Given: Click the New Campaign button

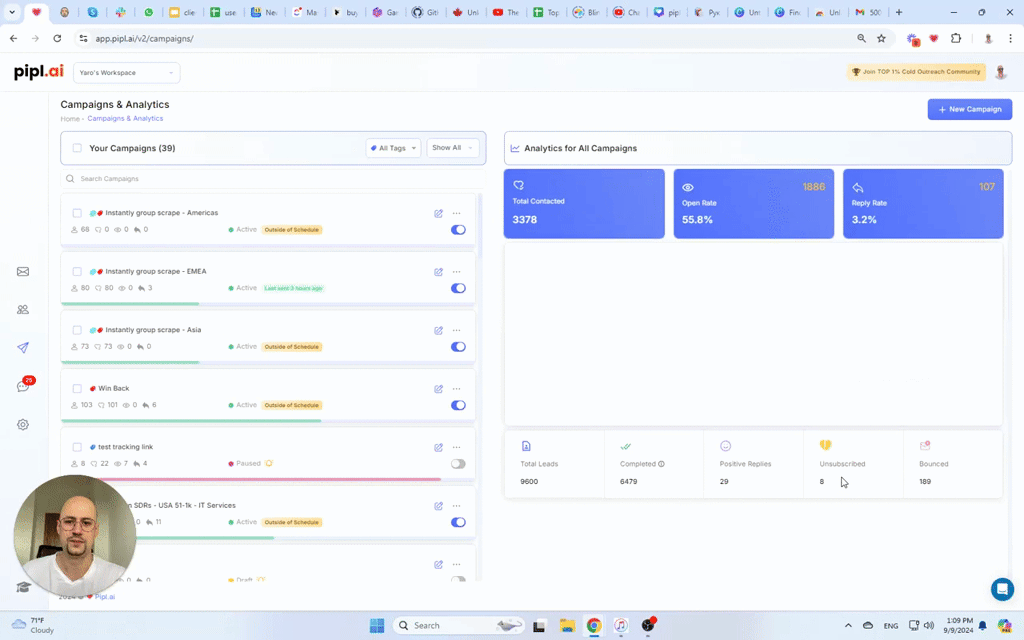Looking at the screenshot, I should click(969, 109).
